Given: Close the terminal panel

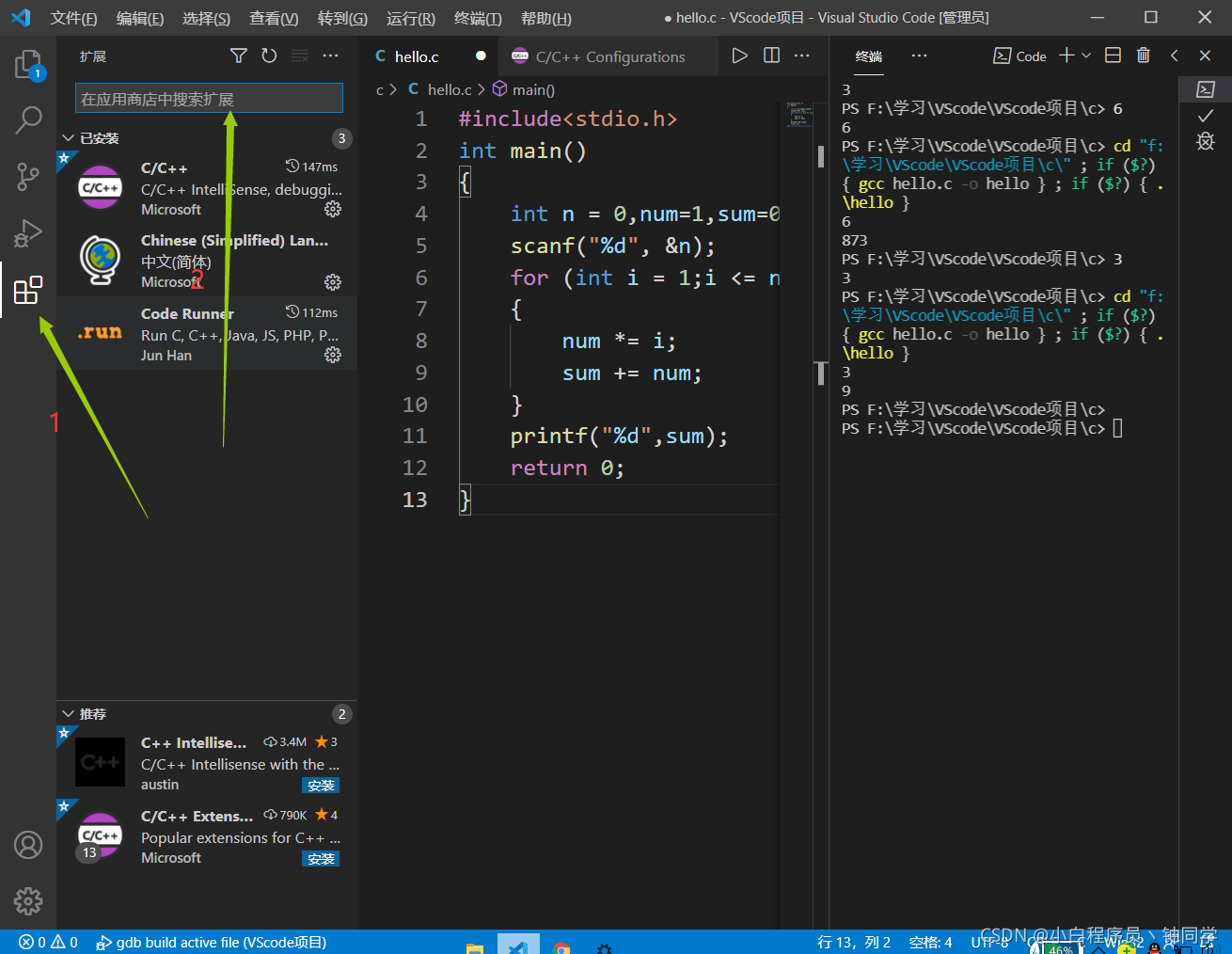Looking at the screenshot, I should pos(1205,56).
